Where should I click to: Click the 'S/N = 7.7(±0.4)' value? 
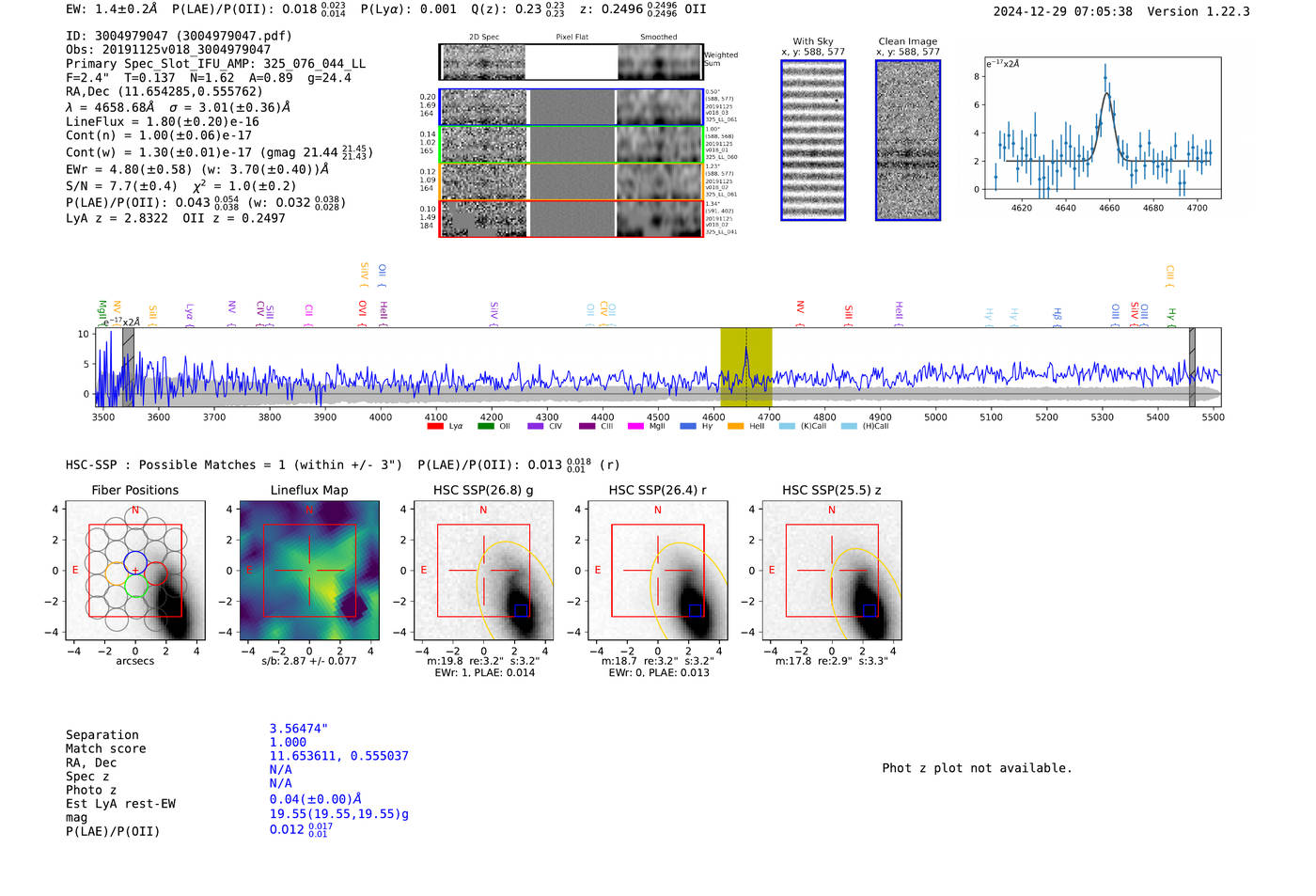121,186
